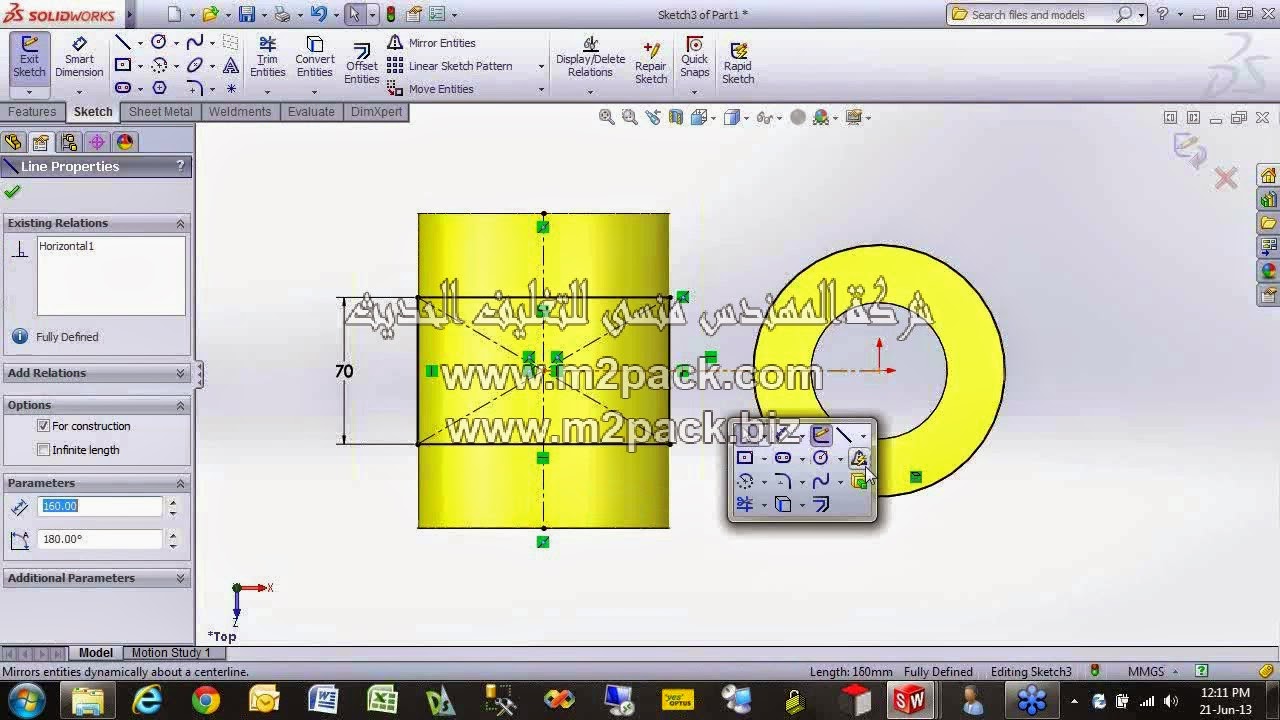Select the Text tool in sketch ribbon
This screenshot has height=720, width=1280.
pyautogui.click(x=231, y=65)
